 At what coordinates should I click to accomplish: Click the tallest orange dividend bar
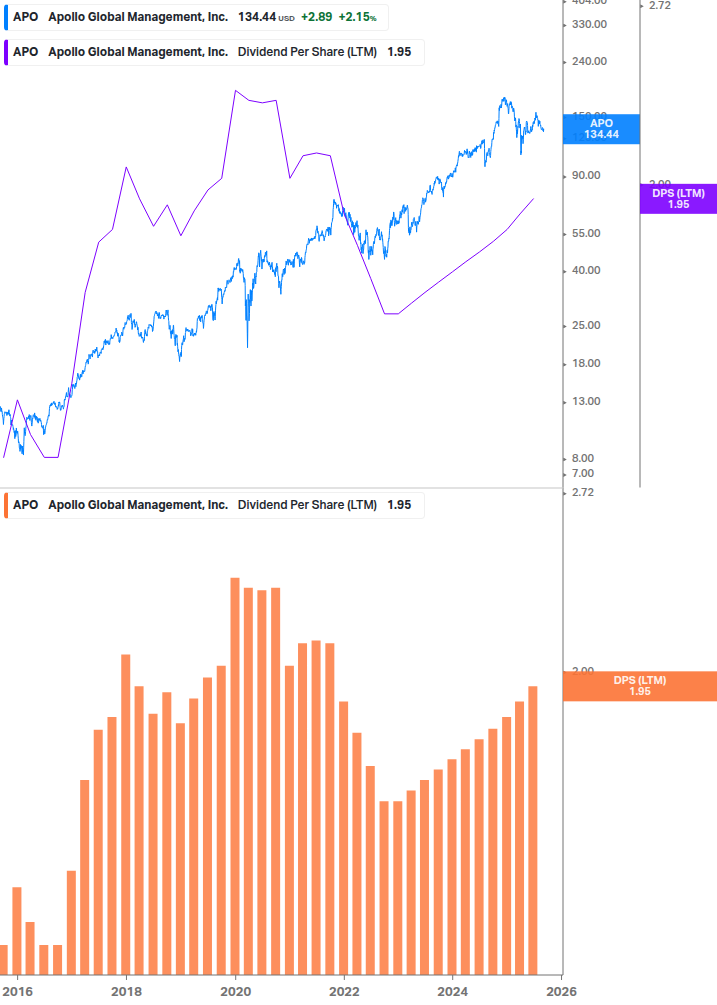[x=235, y=776]
